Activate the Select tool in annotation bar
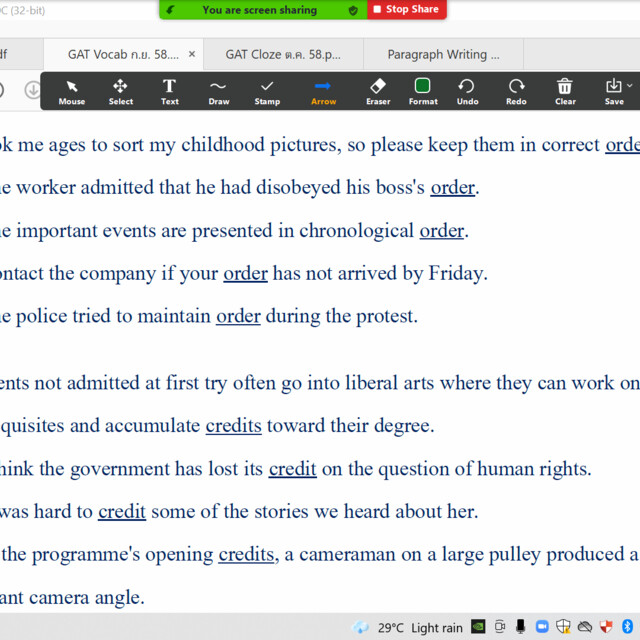Image resolution: width=640 pixels, height=640 pixels. click(x=120, y=92)
